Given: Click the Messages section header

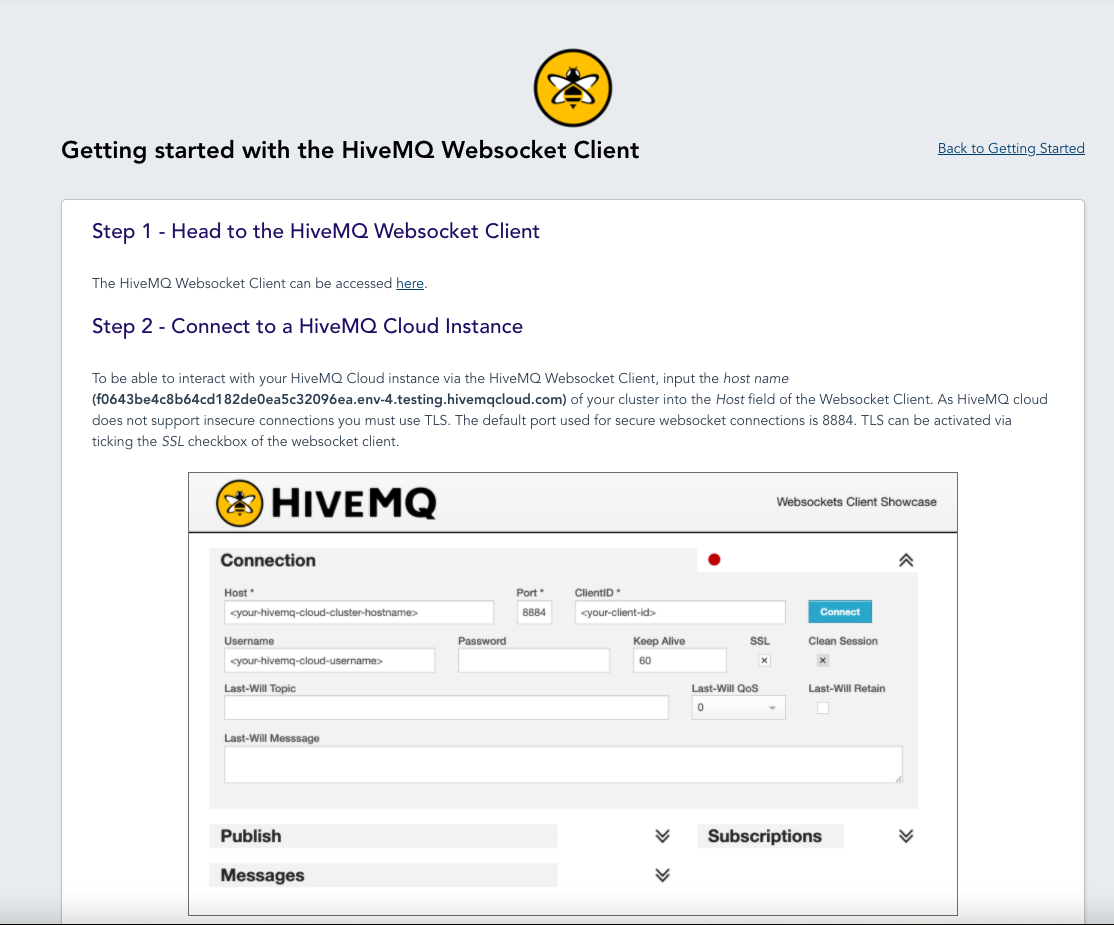Looking at the screenshot, I should pos(383,875).
